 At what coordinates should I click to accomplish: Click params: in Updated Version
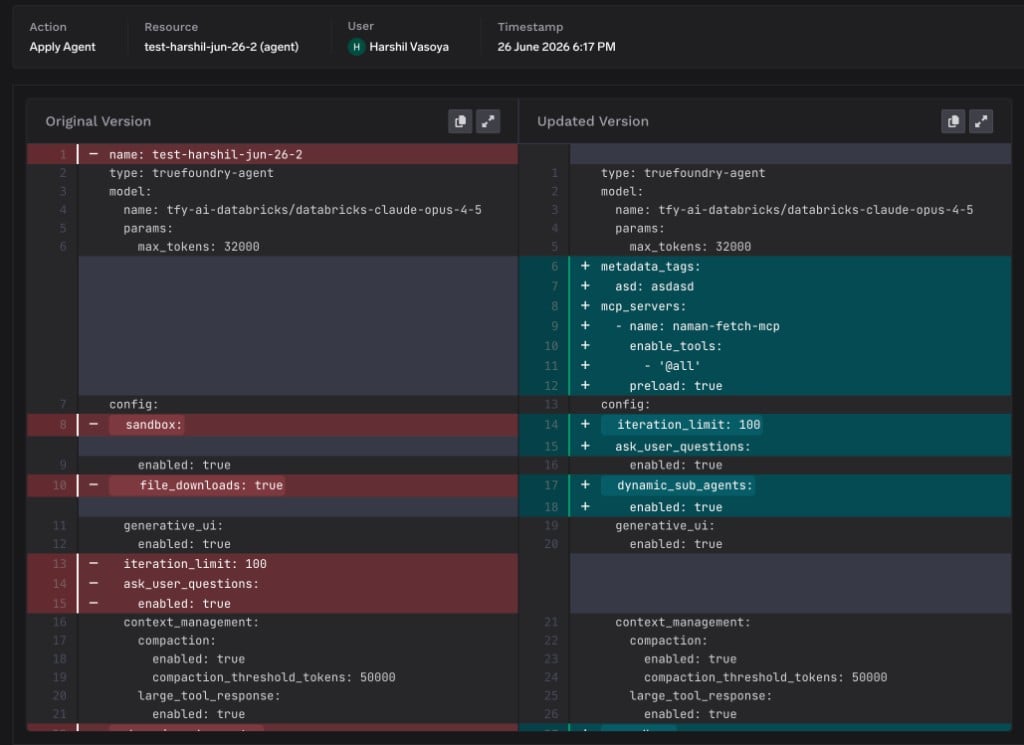click(640, 229)
